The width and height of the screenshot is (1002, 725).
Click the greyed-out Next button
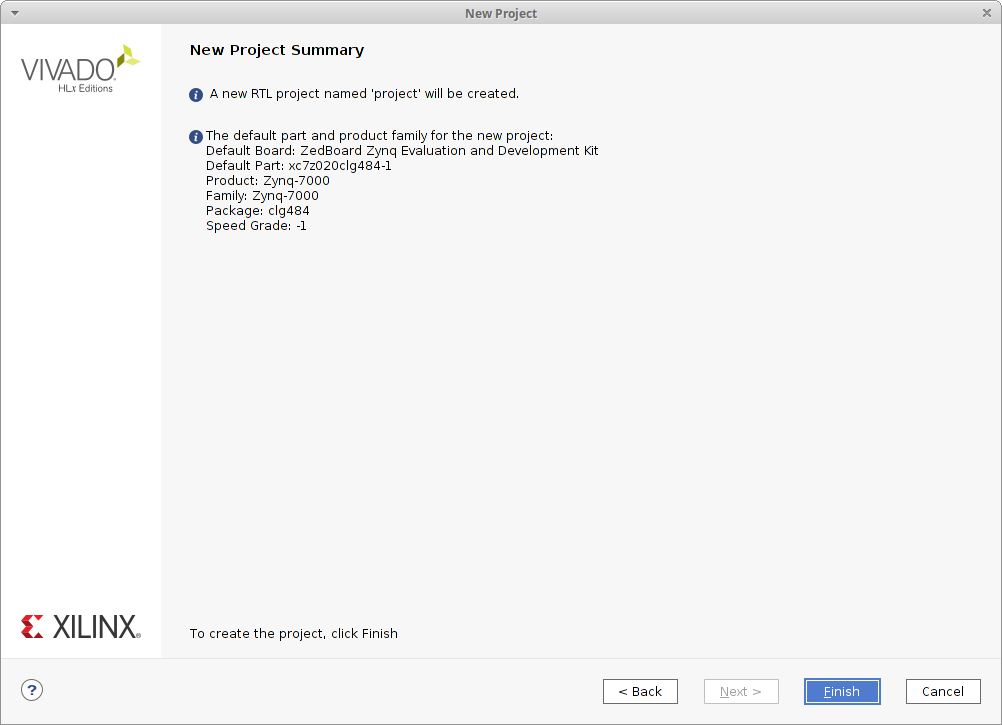[741, 691]
